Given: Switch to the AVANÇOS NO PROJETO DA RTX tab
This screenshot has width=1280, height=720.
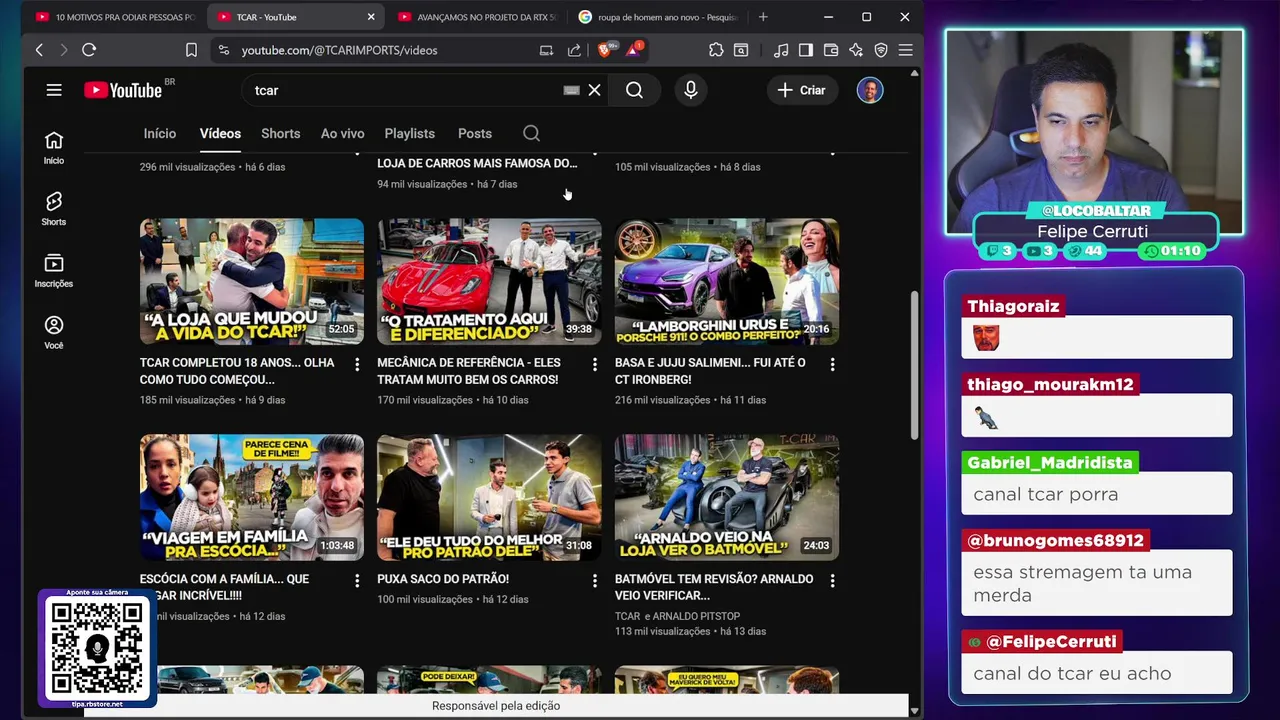Looking at the screenshot, I should pos(476,17).
